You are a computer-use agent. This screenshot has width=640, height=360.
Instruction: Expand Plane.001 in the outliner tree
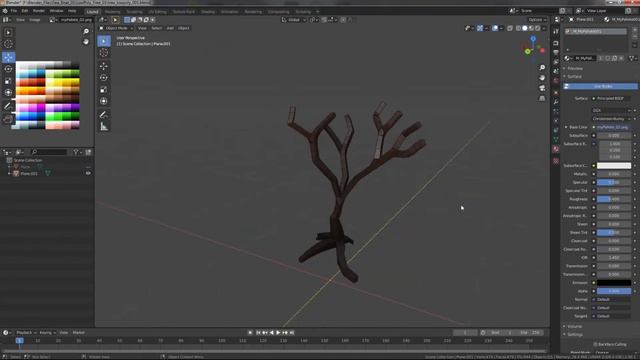point(9,173)
